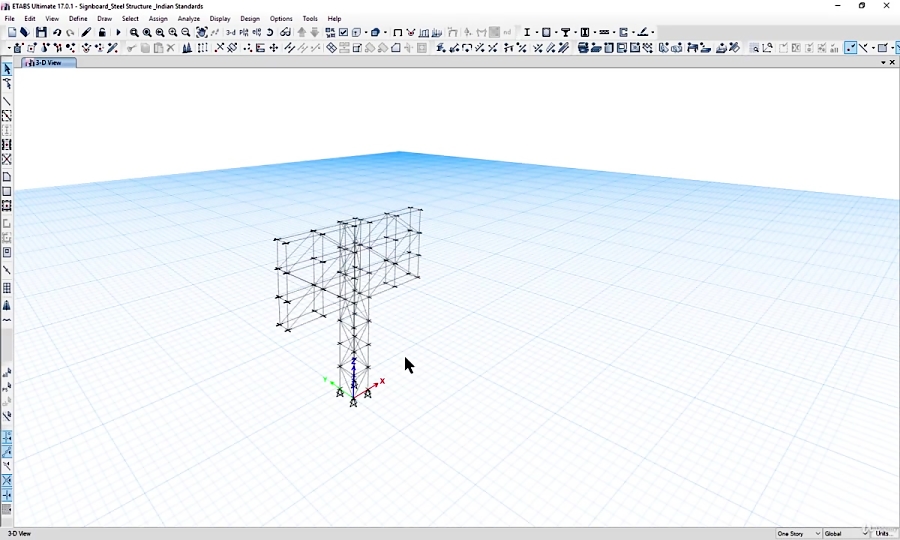Open the Help menu

pos(334,18)
